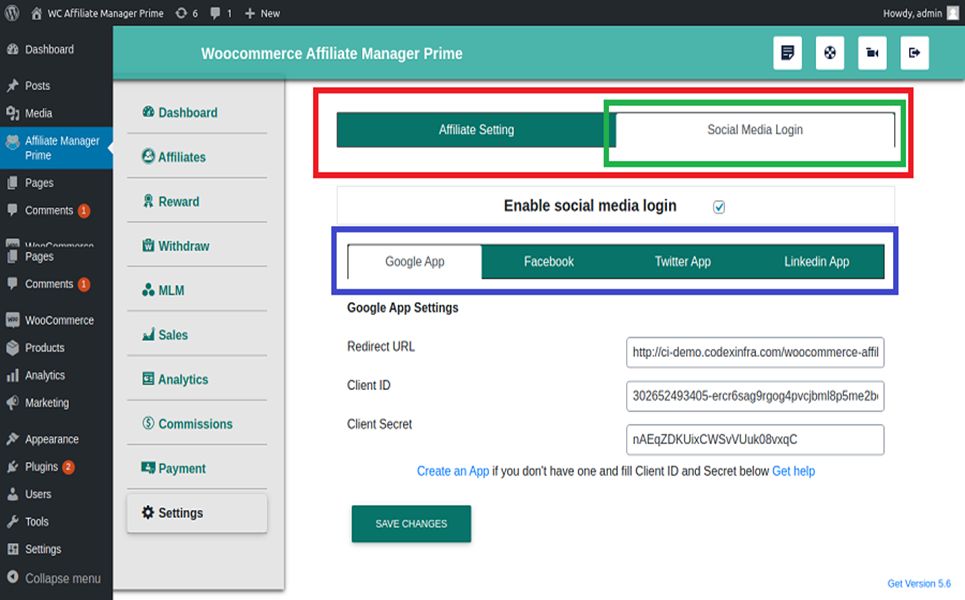965x600 pixels.
Task: Toggle Enable social media login checkbox
Action: tap(719, 207)
